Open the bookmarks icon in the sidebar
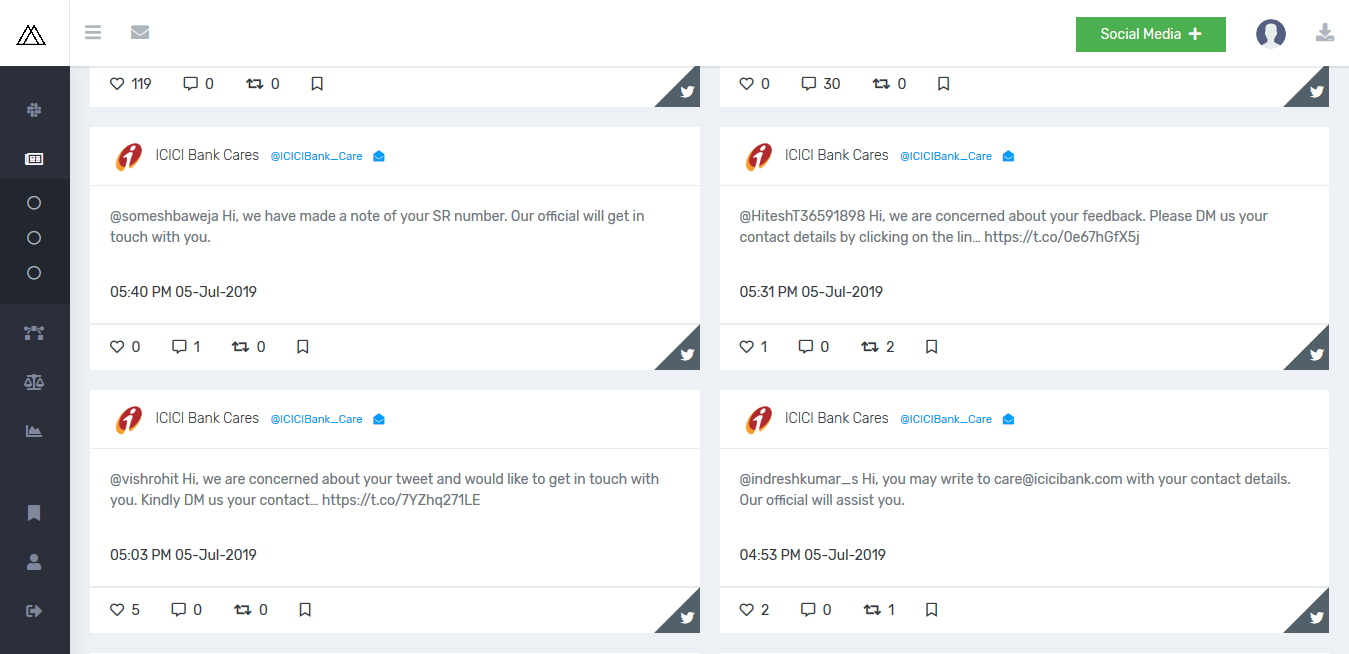Screen dimensions: 1349x654 coord(34,513)
